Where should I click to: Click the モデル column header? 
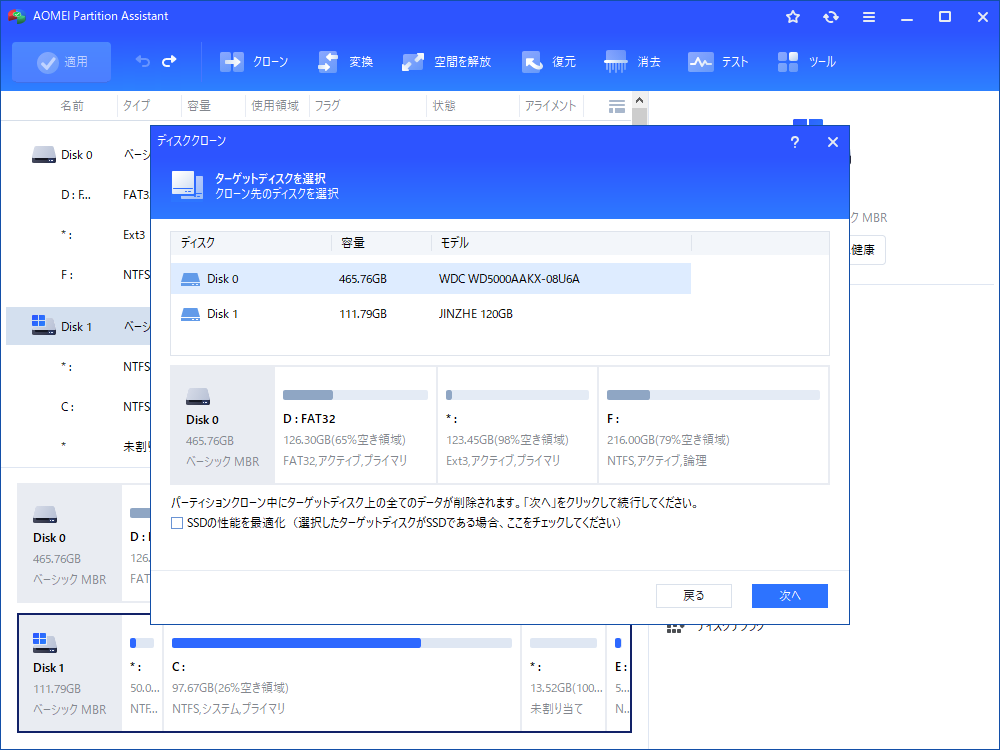click(x=561, y=243)
